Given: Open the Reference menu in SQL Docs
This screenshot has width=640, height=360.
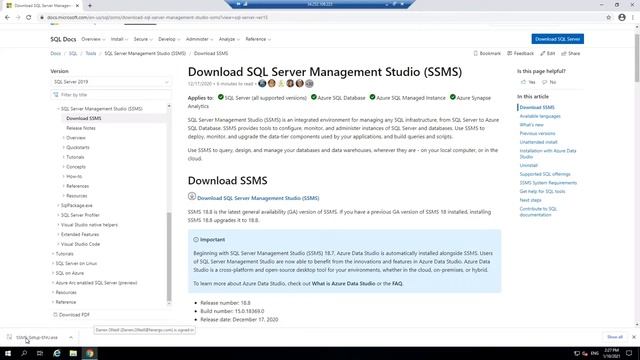Looking at the screenshot, I should click(x=258, y=39).
